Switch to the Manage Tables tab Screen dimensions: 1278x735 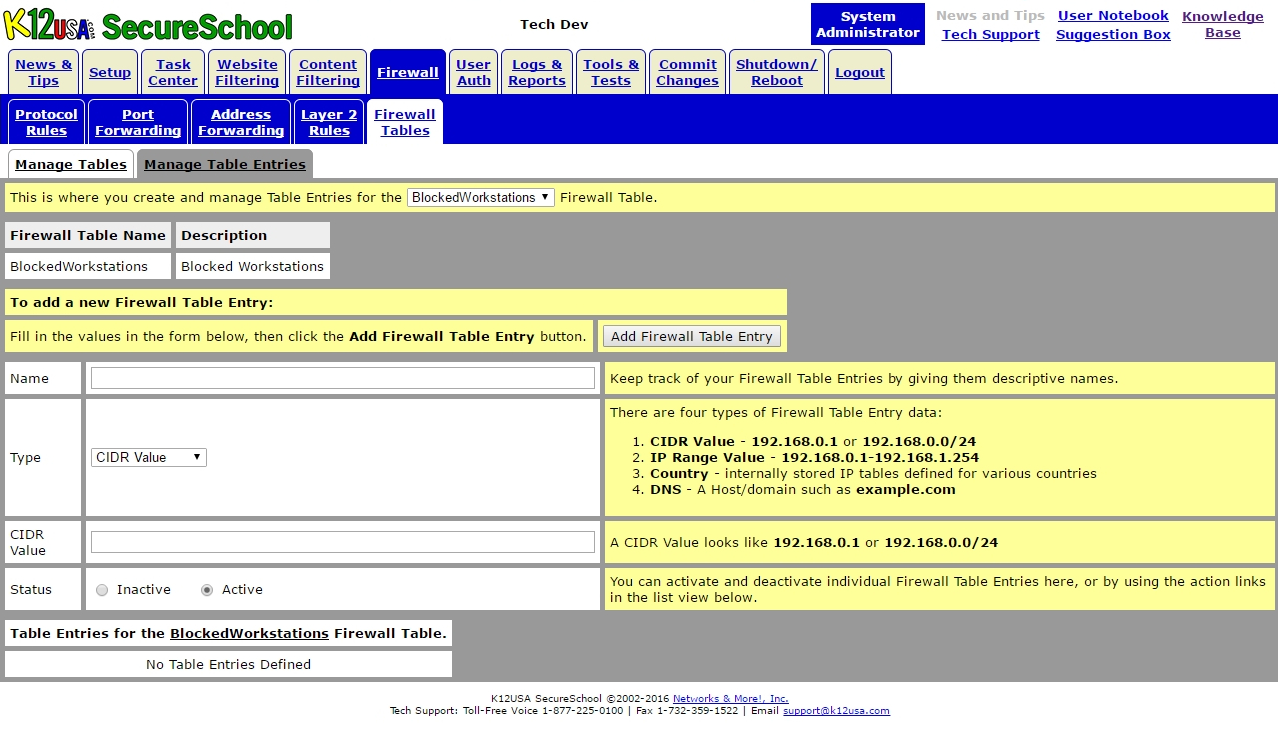click(x=71, y=164)
